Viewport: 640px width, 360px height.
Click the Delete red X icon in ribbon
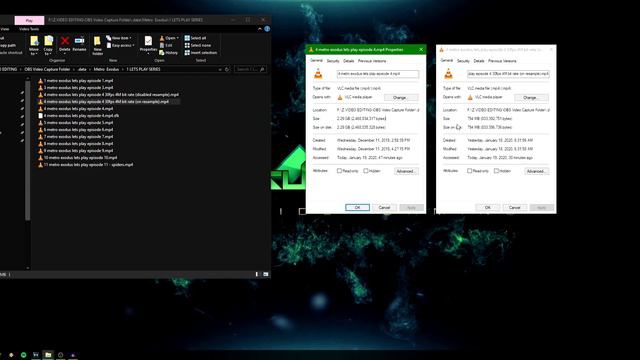click(64, 41)
